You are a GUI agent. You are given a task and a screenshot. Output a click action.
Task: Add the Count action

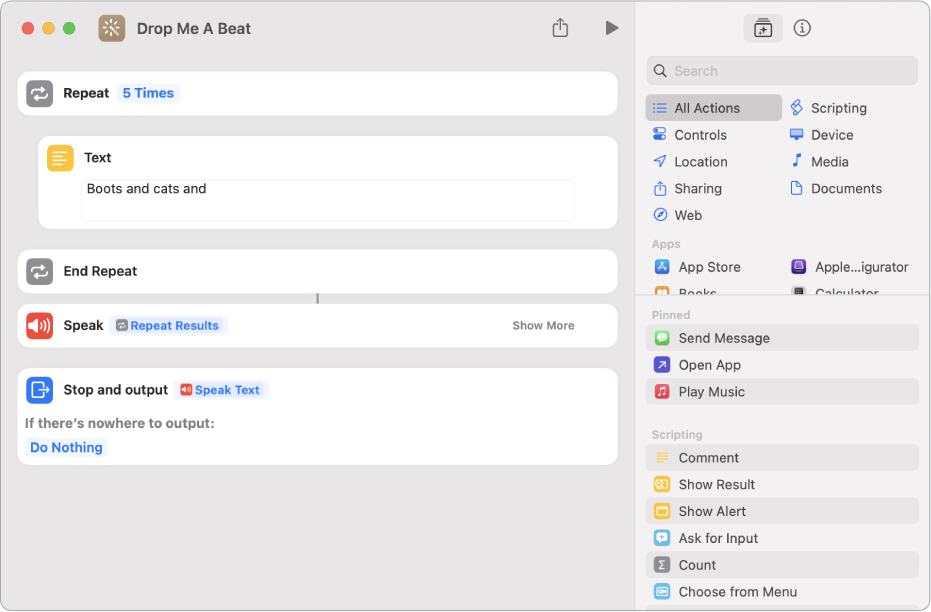(x=782, y=565)
